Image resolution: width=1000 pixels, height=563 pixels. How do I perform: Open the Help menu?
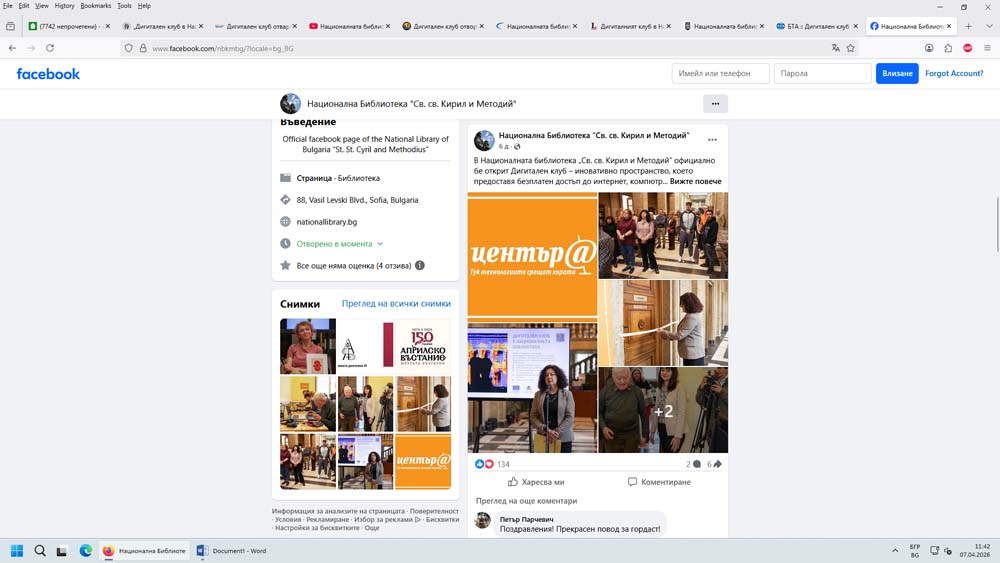click(144, 6)
